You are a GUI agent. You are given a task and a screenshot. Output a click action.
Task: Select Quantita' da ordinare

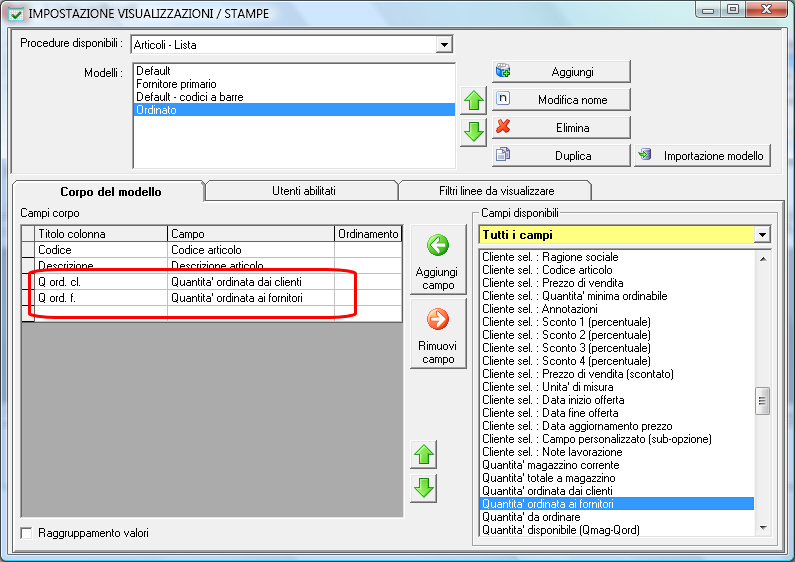click(617, 517)
